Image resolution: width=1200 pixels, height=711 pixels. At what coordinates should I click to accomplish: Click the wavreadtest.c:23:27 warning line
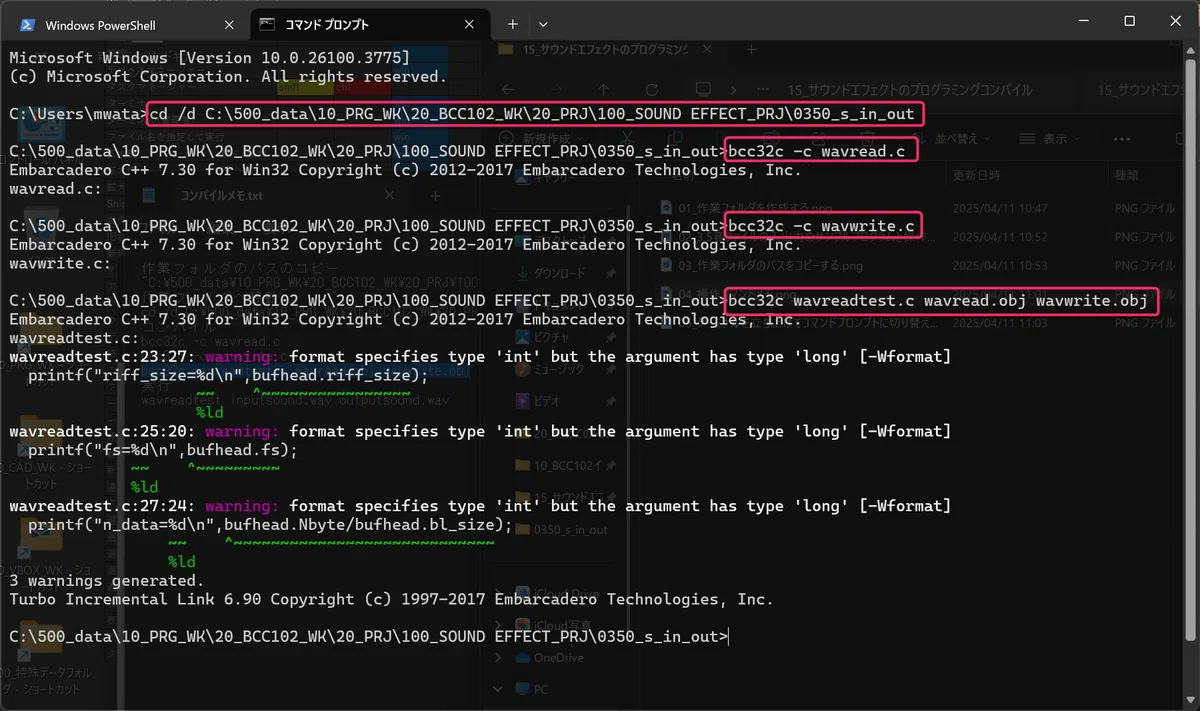480,357
